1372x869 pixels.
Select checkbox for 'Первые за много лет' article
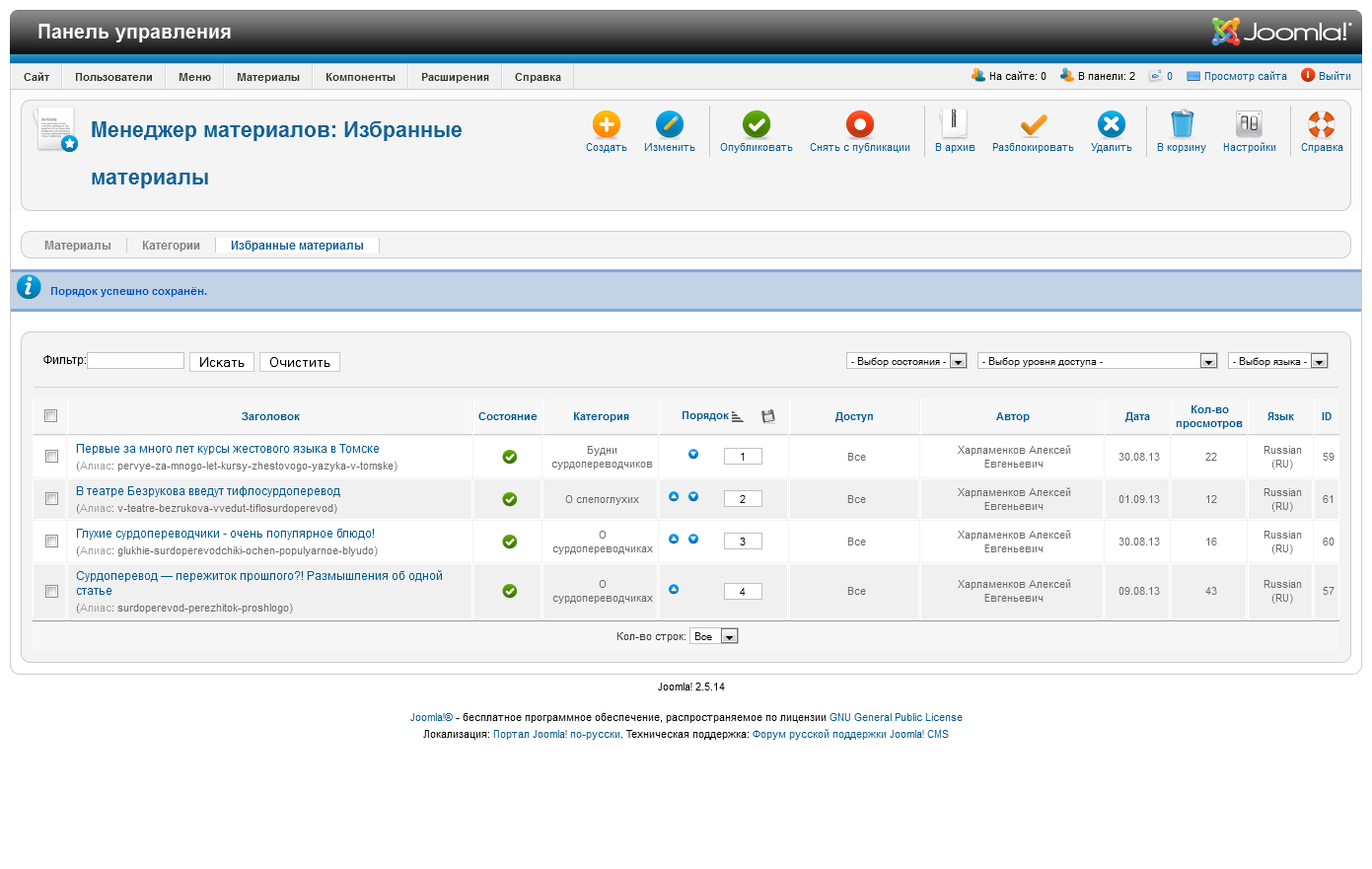pyautogui.click(x=51, y=457)
